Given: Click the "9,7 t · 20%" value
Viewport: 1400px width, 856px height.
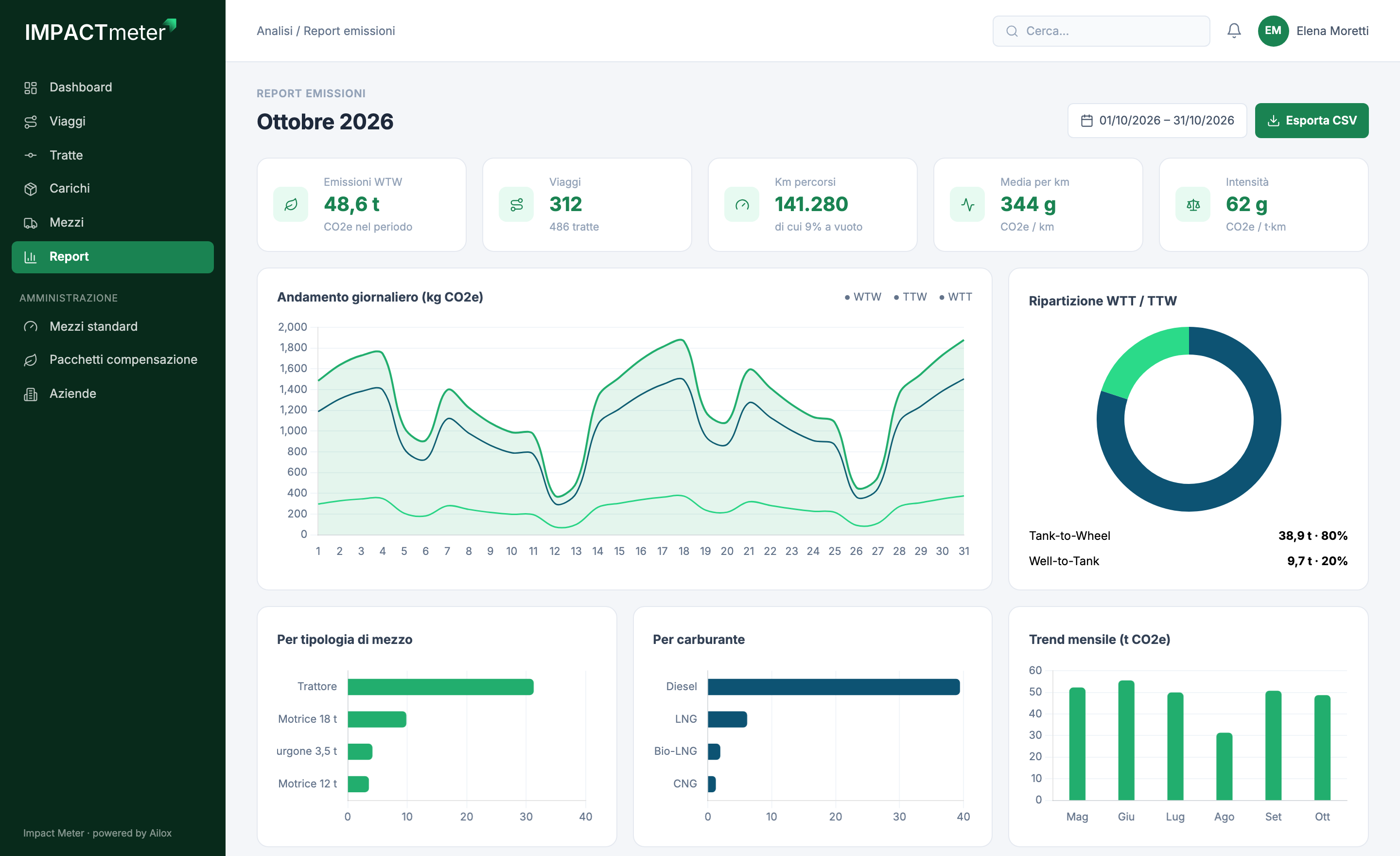Looking at the screenshot, I should point(1317,561).
